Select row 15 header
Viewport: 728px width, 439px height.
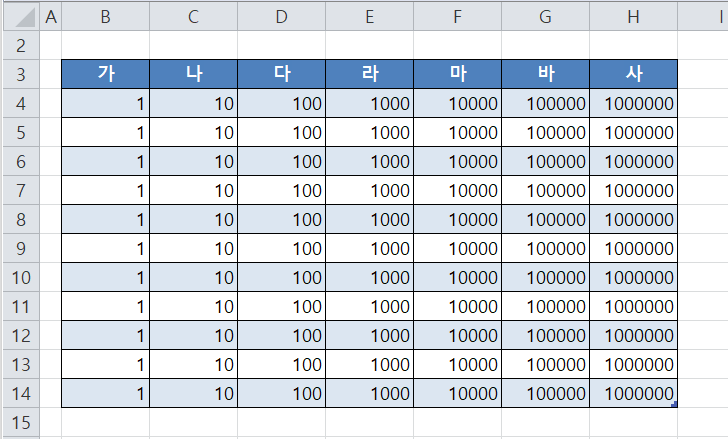point(21,422)
